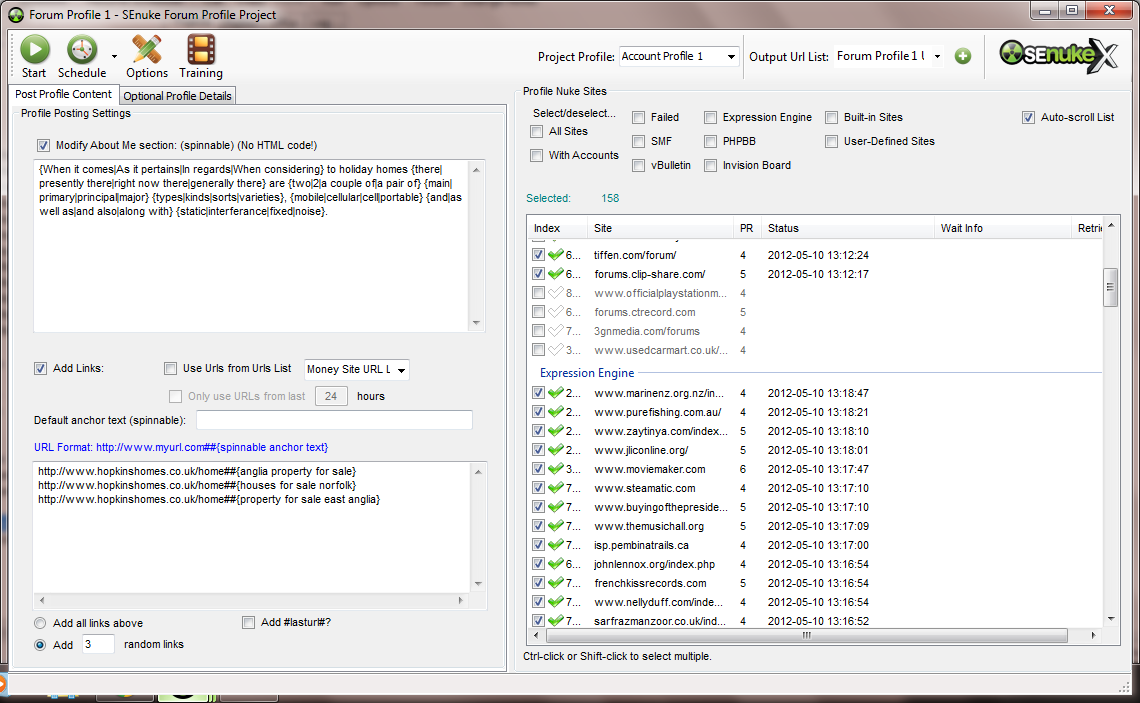Enable Use Urls from Urls List
Viewport: 1140px width, 703px height.
coord(171,369)
